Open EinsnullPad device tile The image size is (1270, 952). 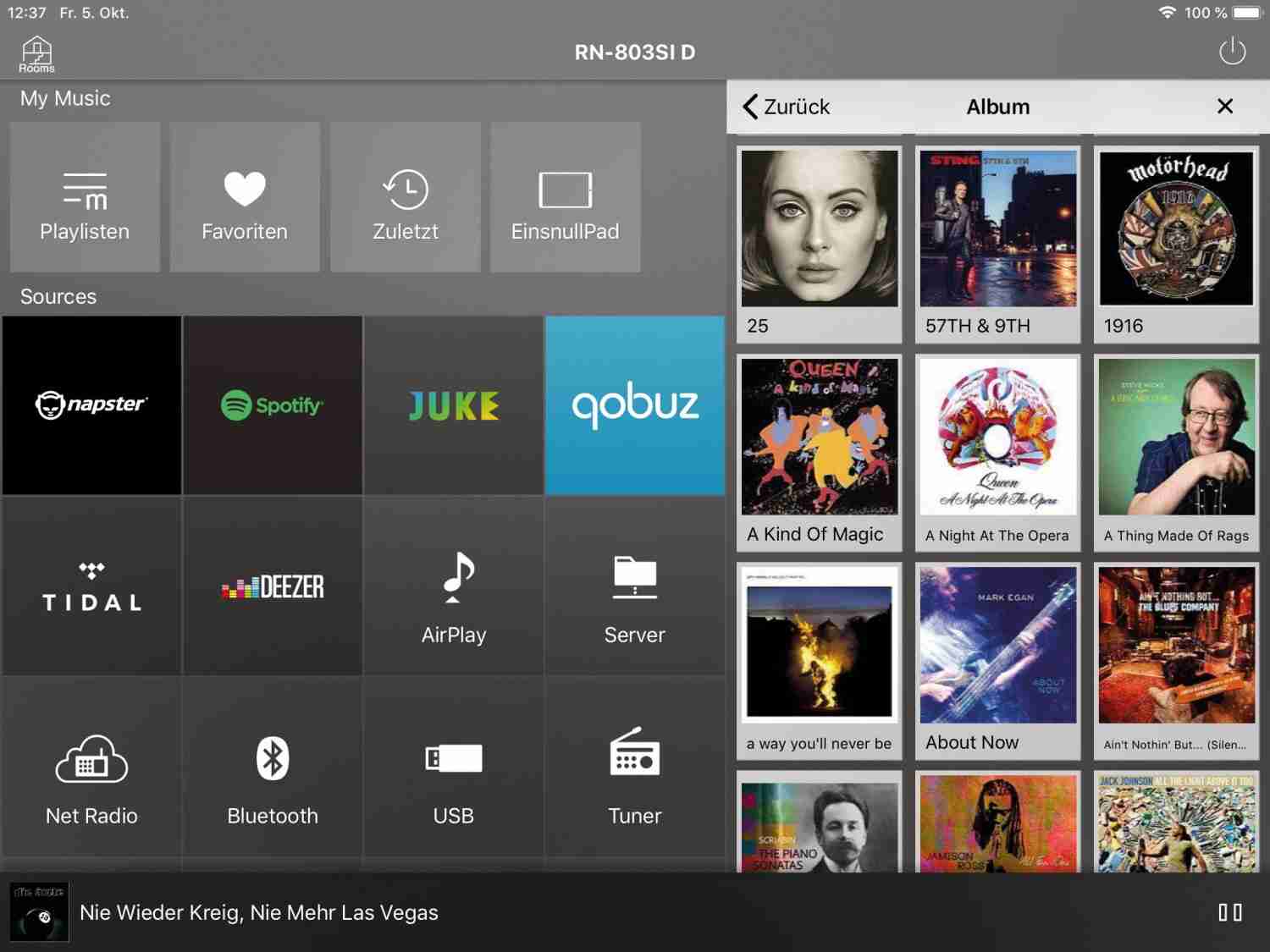pos(566,196)
